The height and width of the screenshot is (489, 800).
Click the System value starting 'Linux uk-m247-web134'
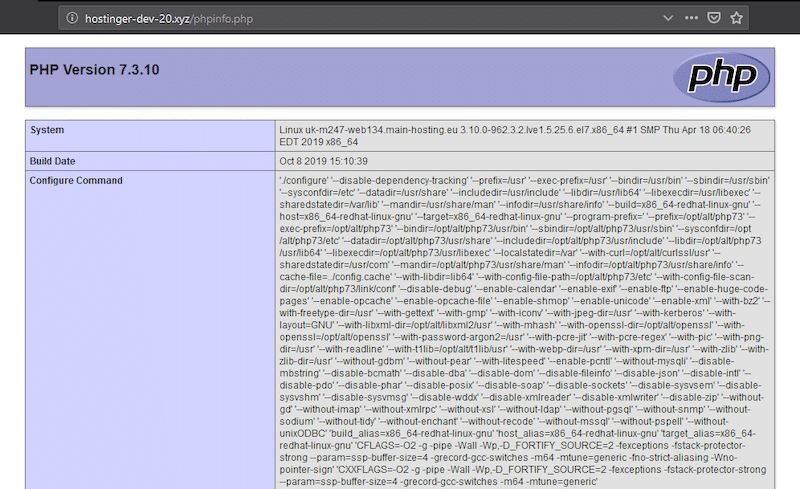[515, 136]
